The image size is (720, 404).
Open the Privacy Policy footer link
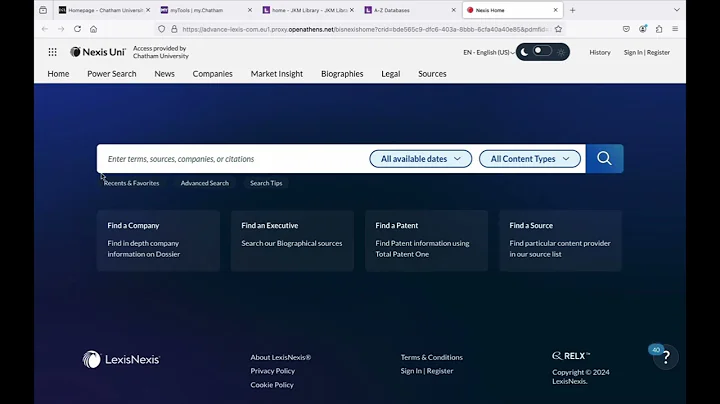273,371
